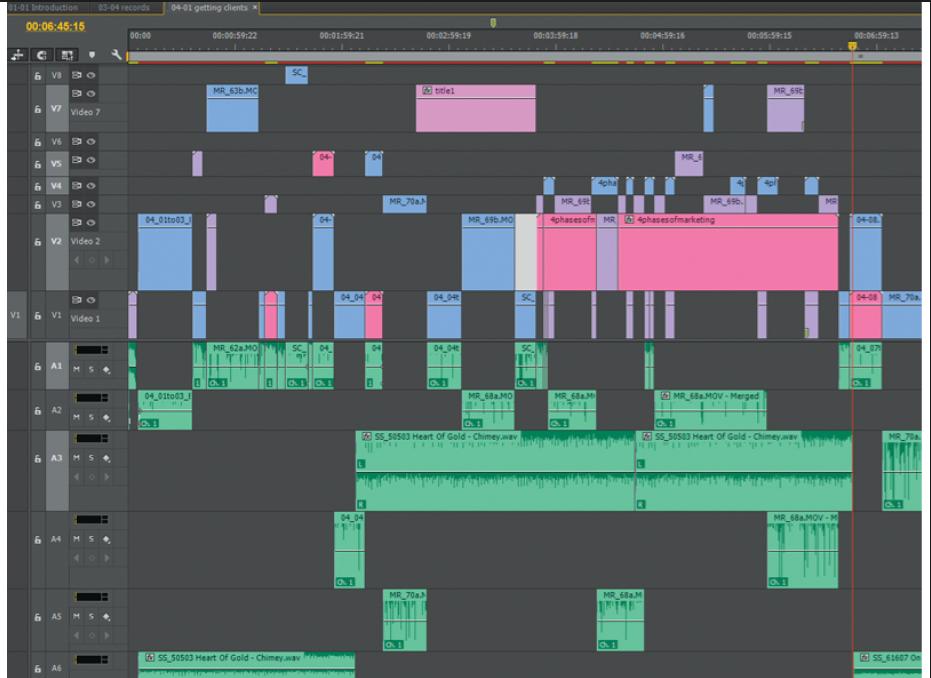Toggle the Linked Selection icon
The width and height of the screenshot is (931, 678).
(67, 55)
